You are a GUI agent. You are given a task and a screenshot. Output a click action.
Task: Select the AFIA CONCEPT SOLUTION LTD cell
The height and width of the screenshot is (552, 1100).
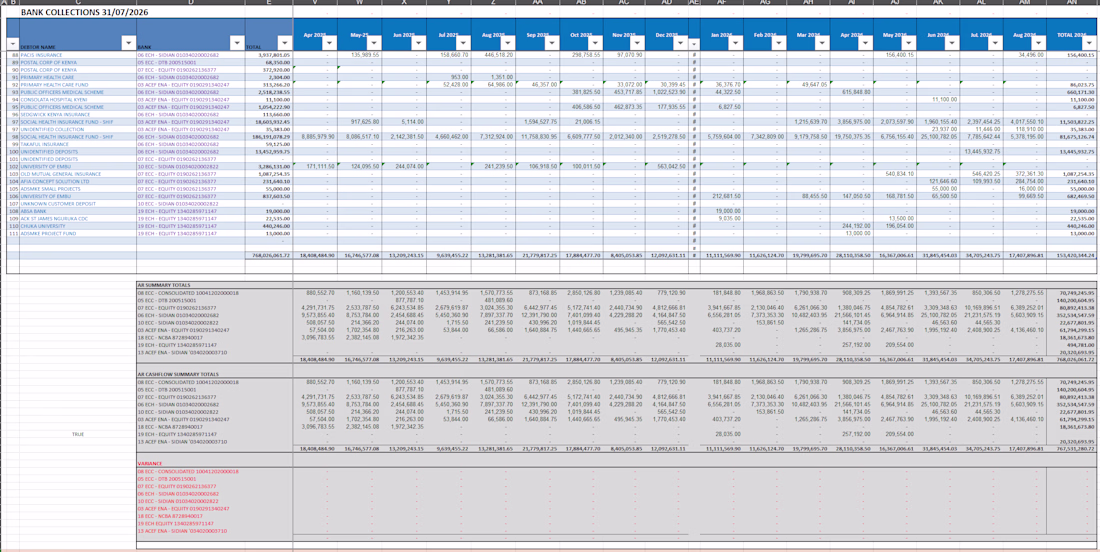click(78, 181)
